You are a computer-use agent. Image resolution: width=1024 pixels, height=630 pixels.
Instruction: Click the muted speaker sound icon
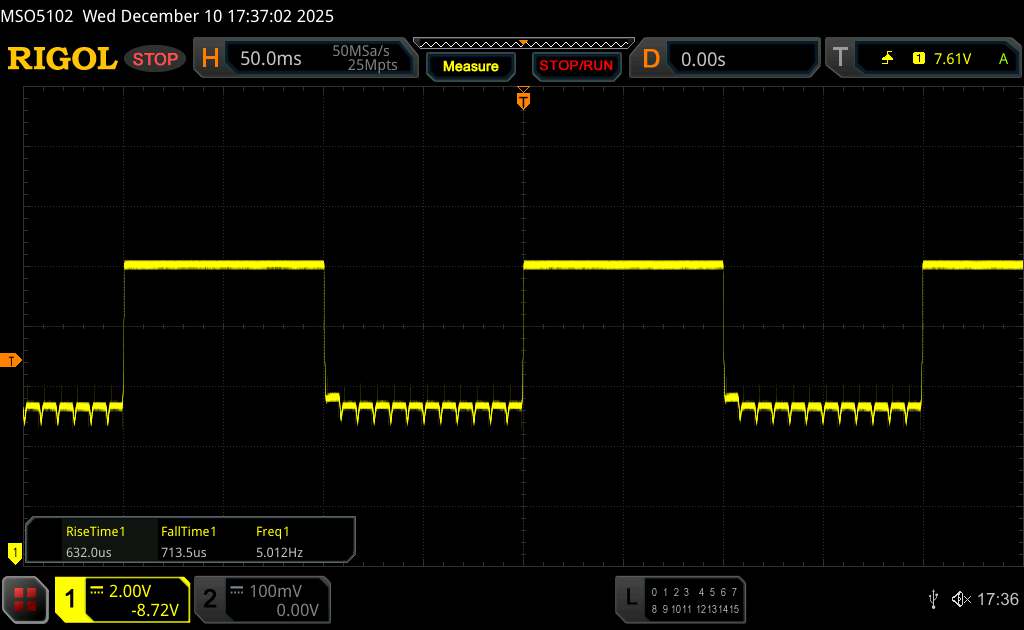[x=960, y=599]
